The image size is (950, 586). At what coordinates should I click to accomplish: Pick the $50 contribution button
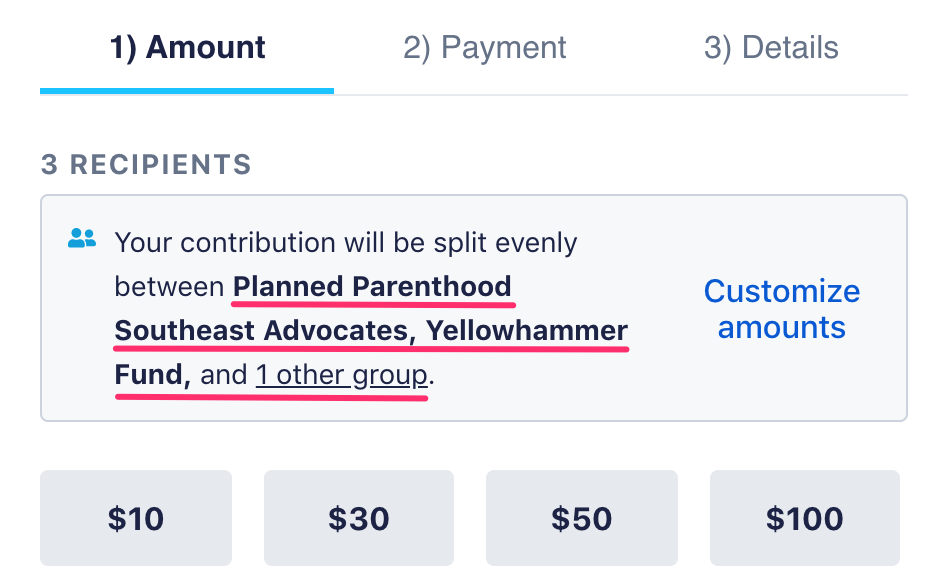pos(582,518)
